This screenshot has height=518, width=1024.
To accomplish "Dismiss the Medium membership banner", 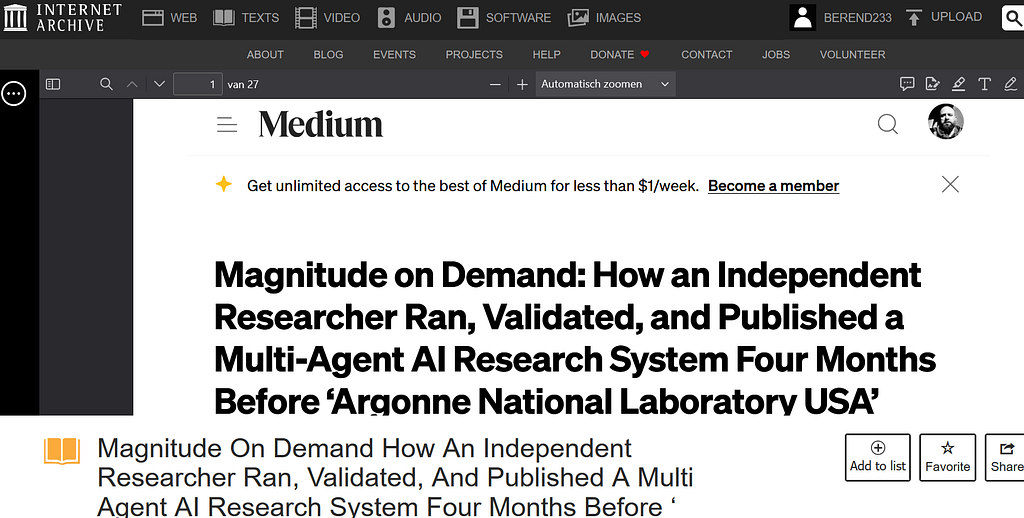I will tap(950, 184).
